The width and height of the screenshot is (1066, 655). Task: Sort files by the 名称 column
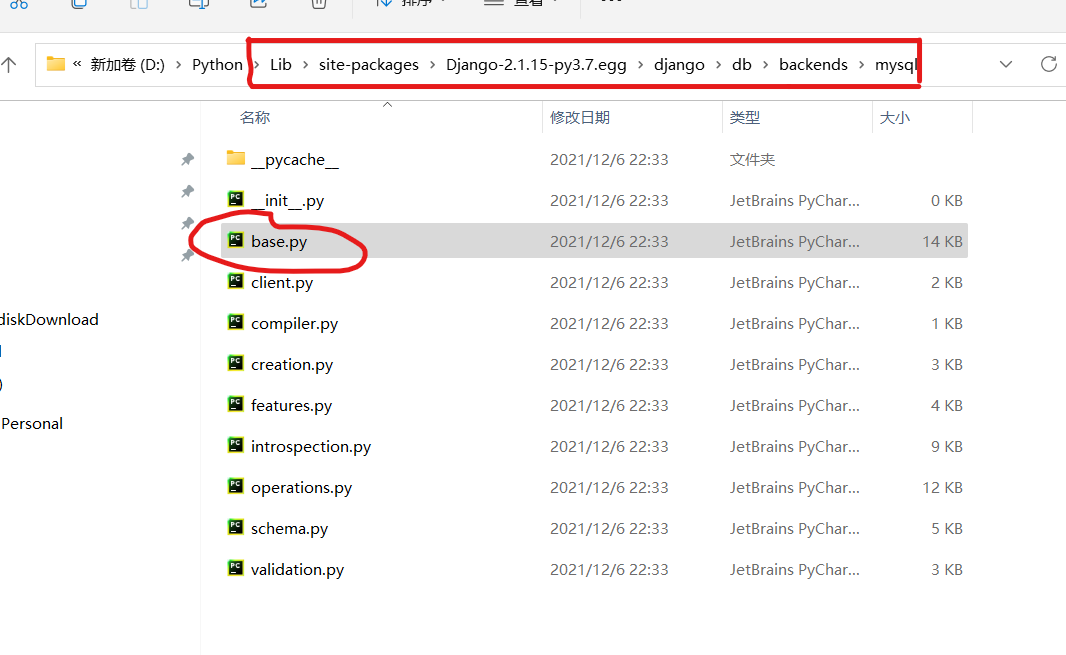tap(255, 118)
